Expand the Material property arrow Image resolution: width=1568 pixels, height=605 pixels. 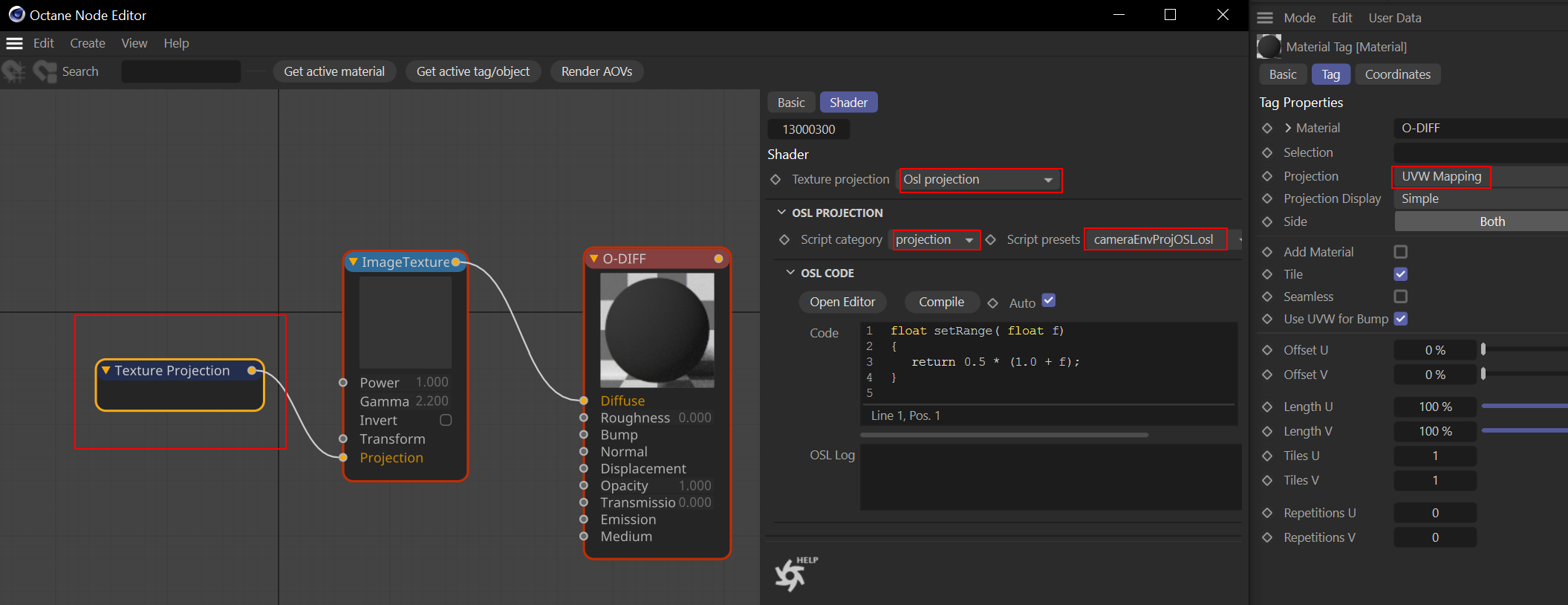pyautogui.click(x=1288, y=128)
